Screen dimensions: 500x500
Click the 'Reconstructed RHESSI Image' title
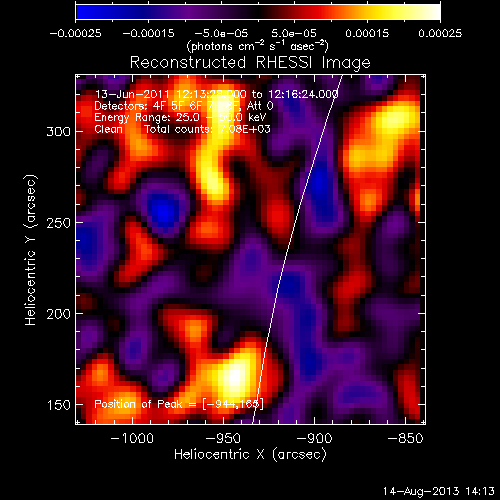click(250, 63)
